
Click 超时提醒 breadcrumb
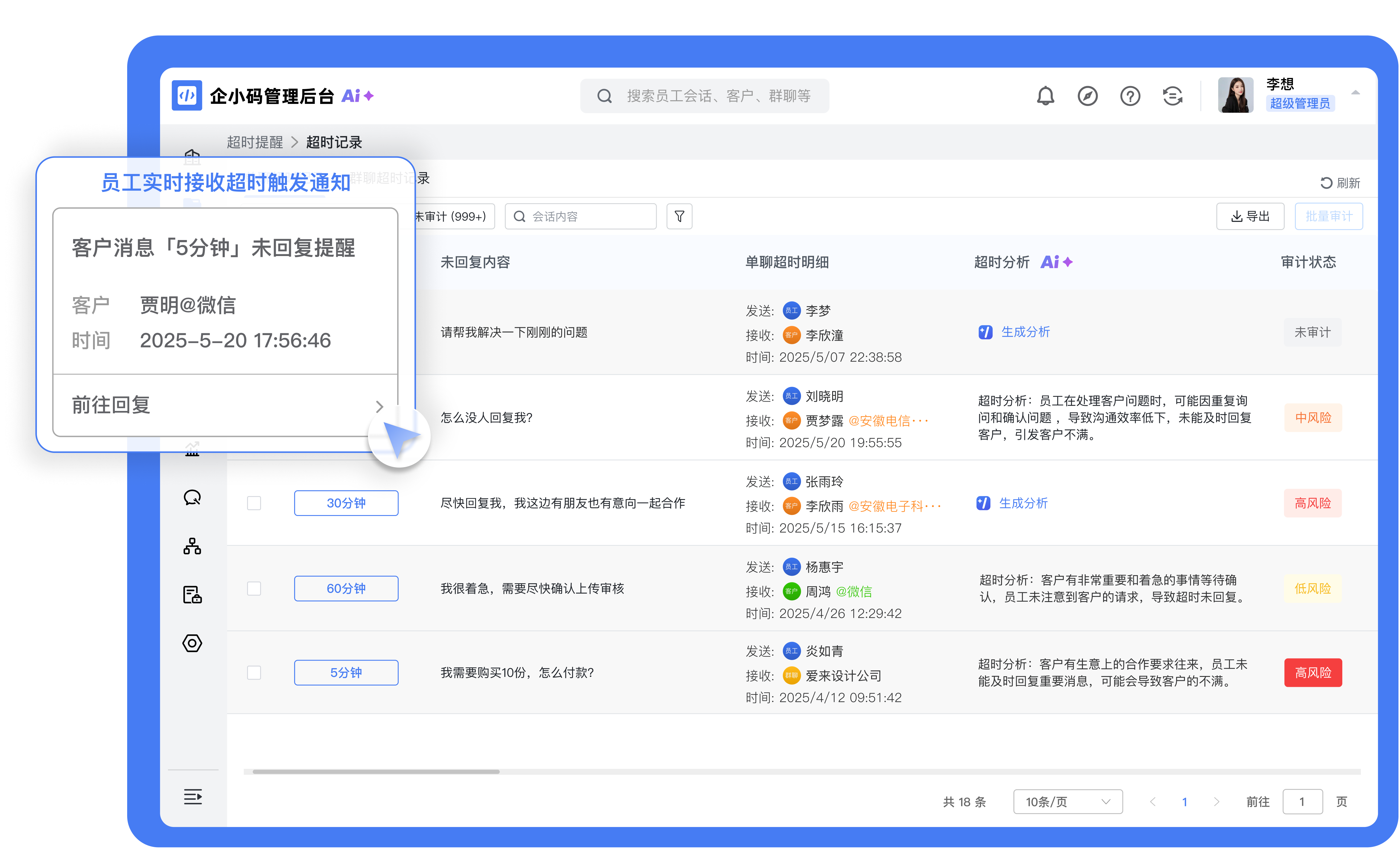[255, 142]
